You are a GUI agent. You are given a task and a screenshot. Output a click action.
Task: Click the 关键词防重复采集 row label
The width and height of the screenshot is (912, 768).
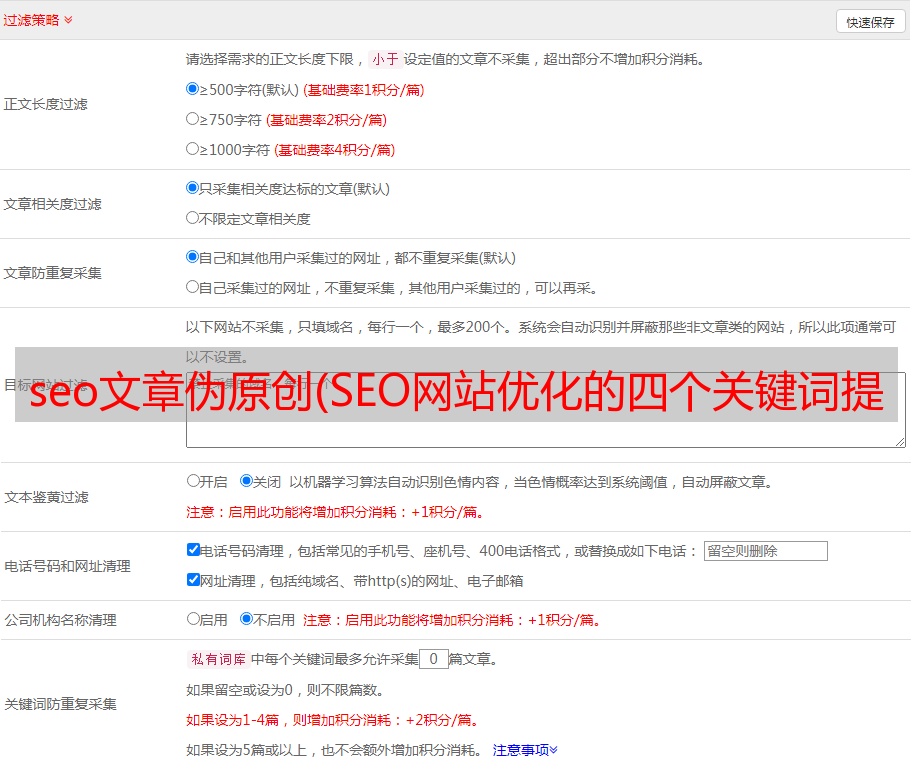[x=60, y=704]
